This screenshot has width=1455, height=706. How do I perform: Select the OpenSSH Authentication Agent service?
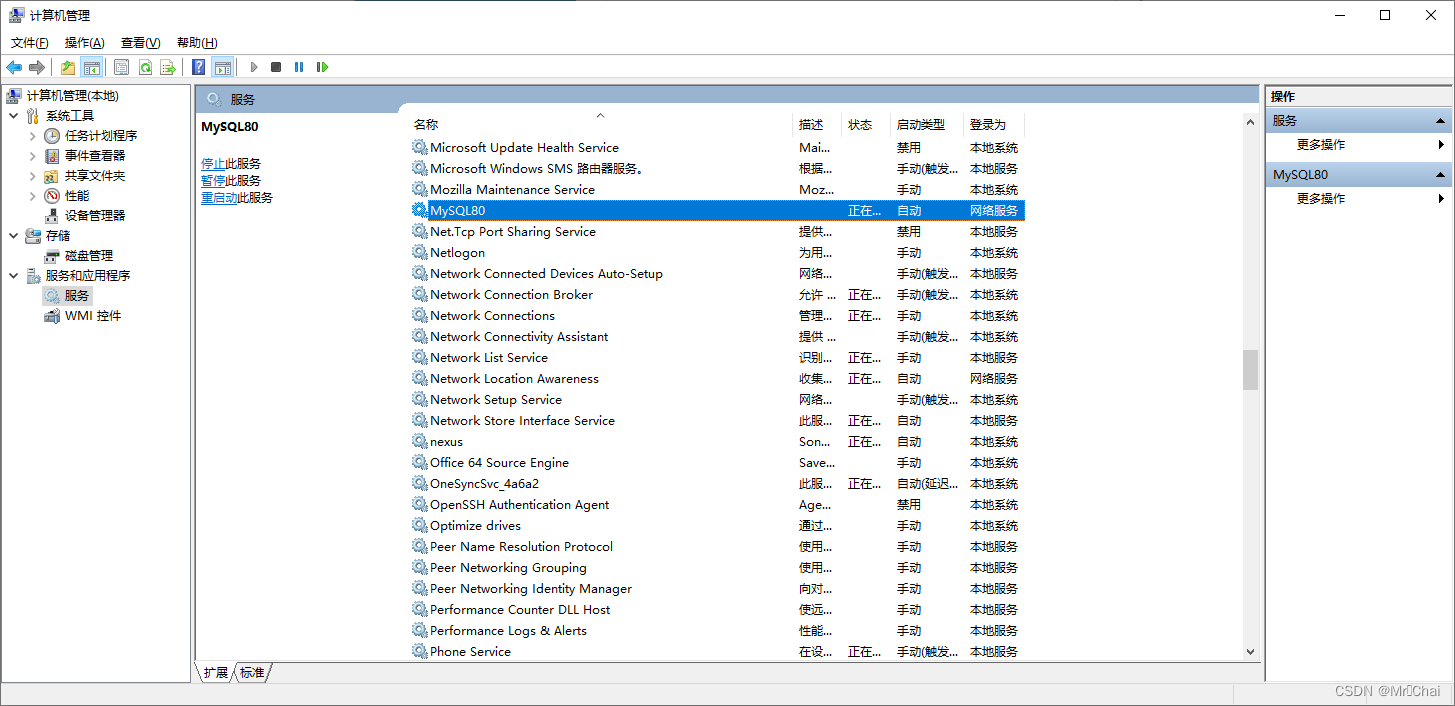tap(717, 504)
